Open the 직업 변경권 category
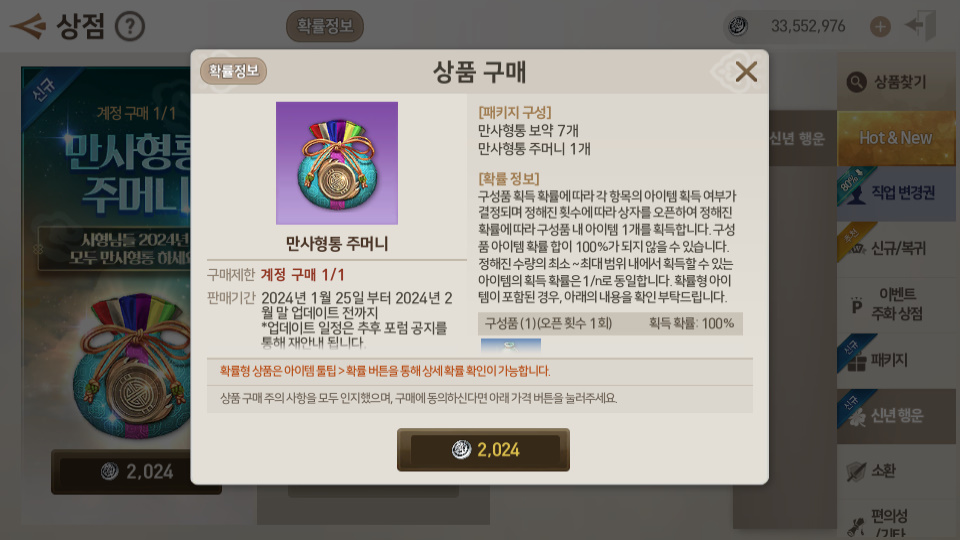960x540 pixels. coord(896,193)
